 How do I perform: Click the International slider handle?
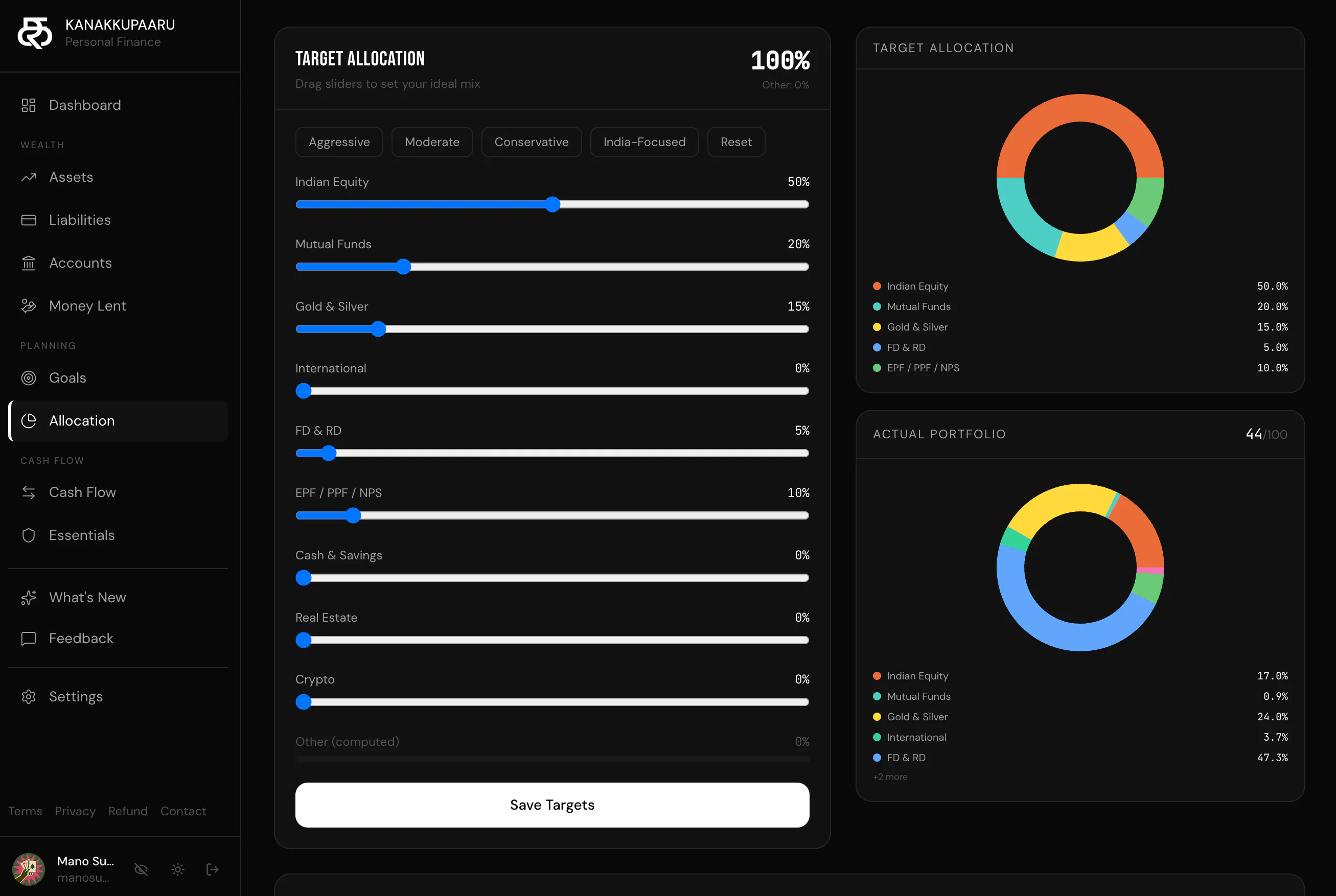point(304,391)
